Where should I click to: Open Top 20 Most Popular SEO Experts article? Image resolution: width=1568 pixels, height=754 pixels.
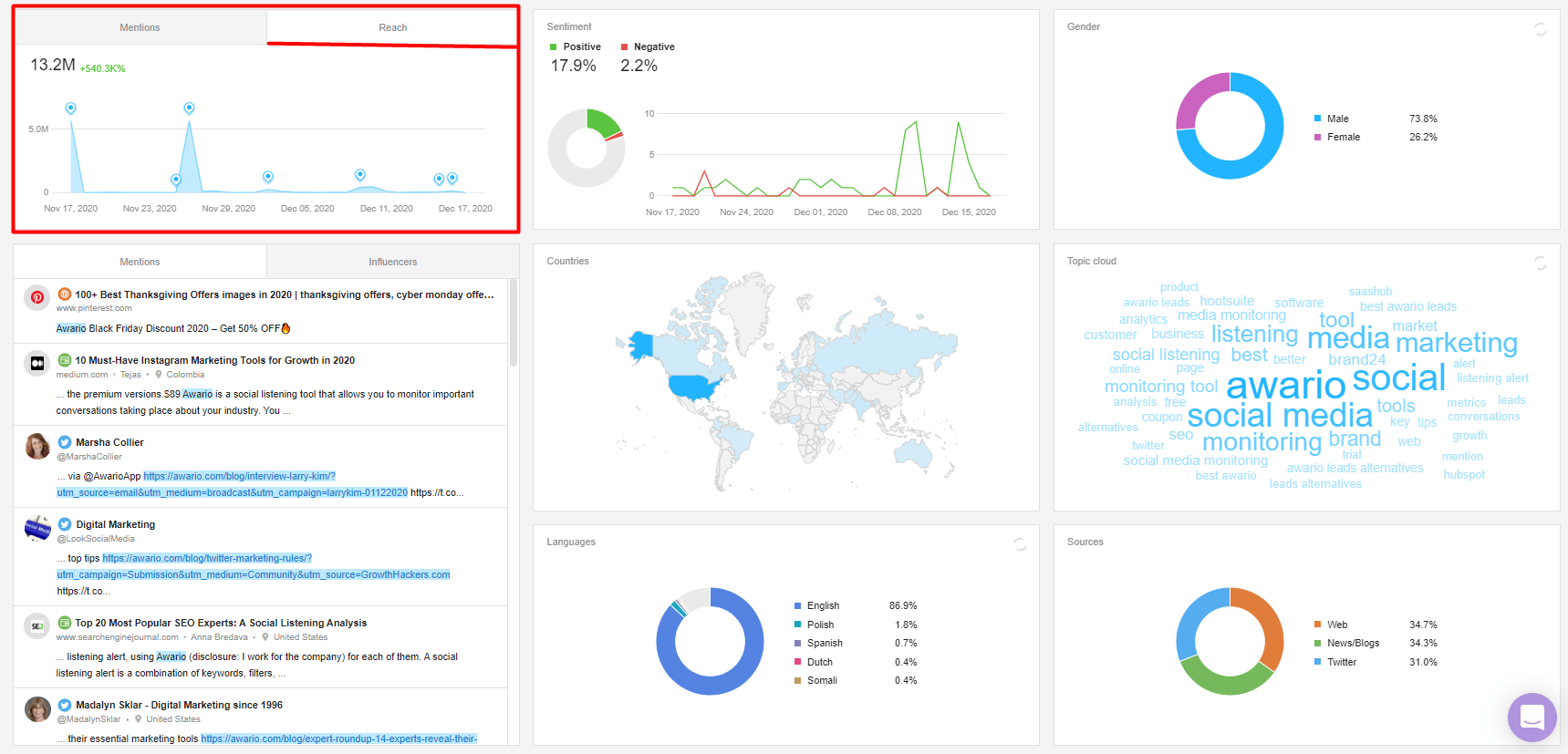(221, 623)
